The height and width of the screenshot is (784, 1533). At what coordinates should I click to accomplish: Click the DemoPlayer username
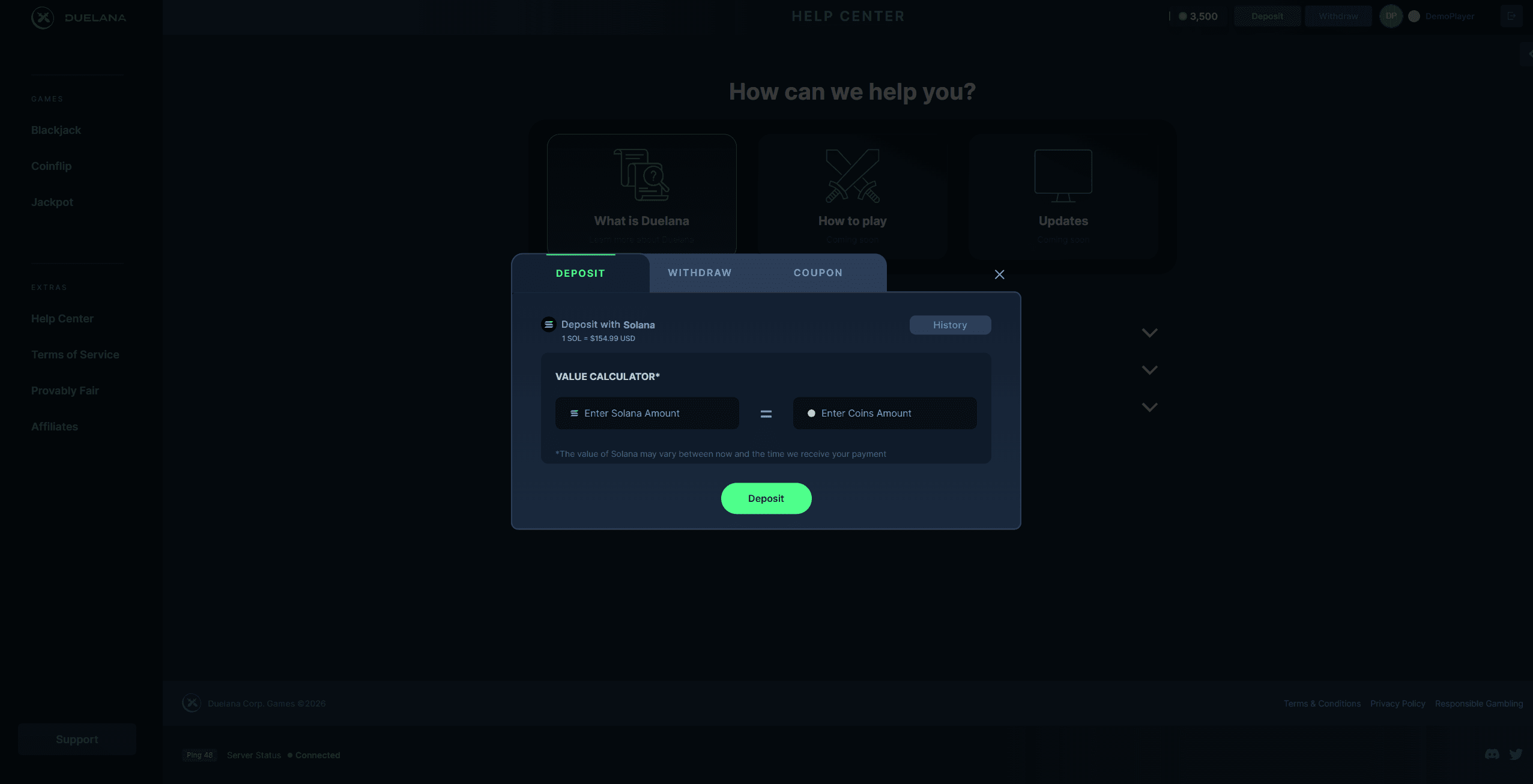point(1450,16)
